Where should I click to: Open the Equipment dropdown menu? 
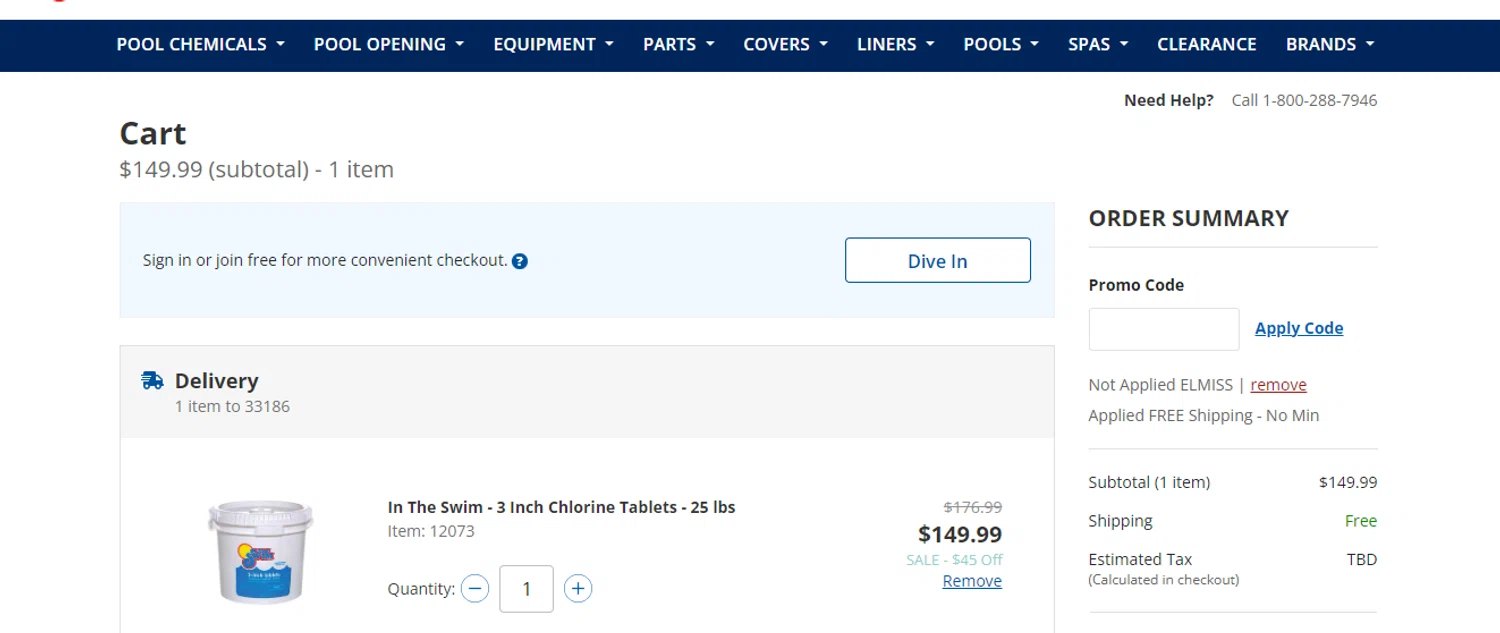point(553,45)
